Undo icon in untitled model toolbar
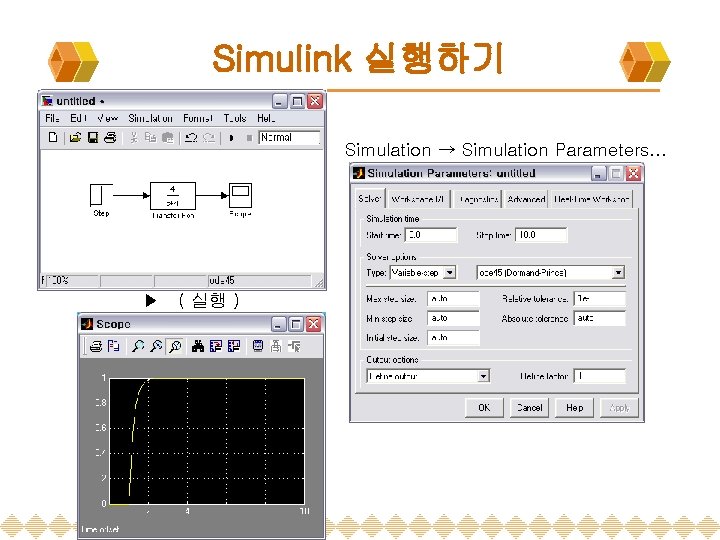Viewport: 720px width, 540px height. point(191,137)
